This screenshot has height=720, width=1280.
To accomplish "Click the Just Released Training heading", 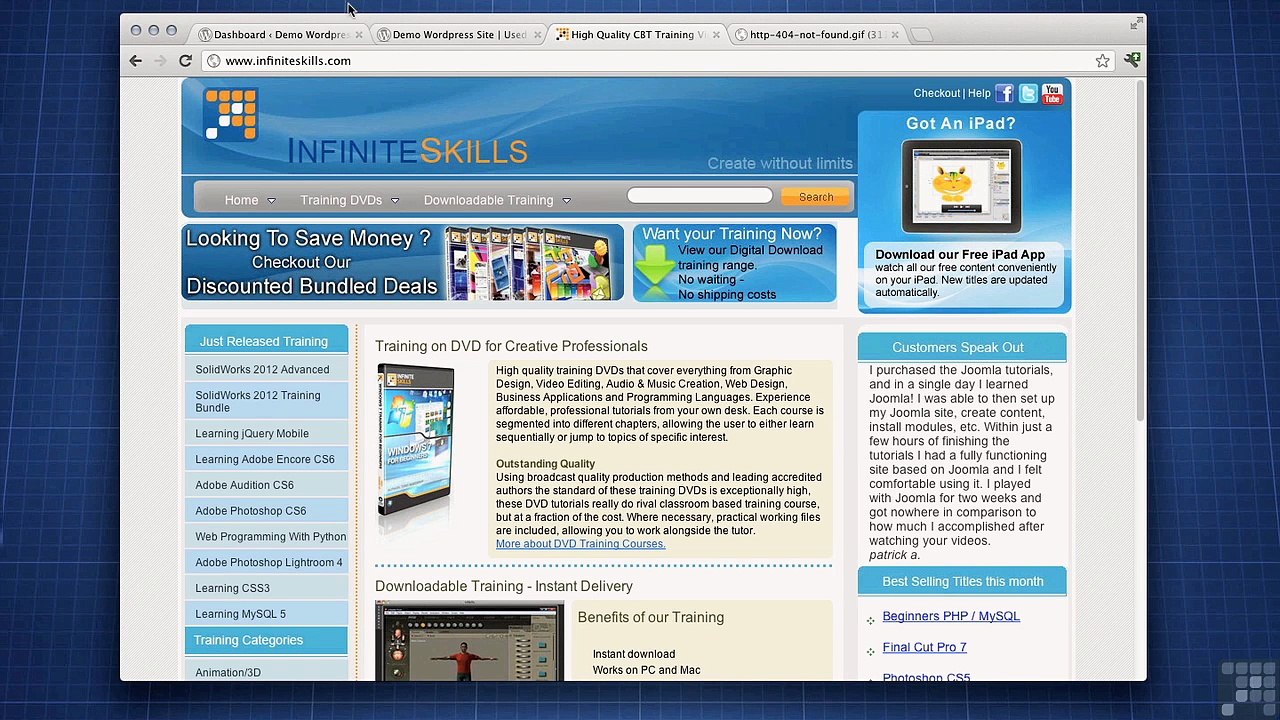I will point(264,341).
